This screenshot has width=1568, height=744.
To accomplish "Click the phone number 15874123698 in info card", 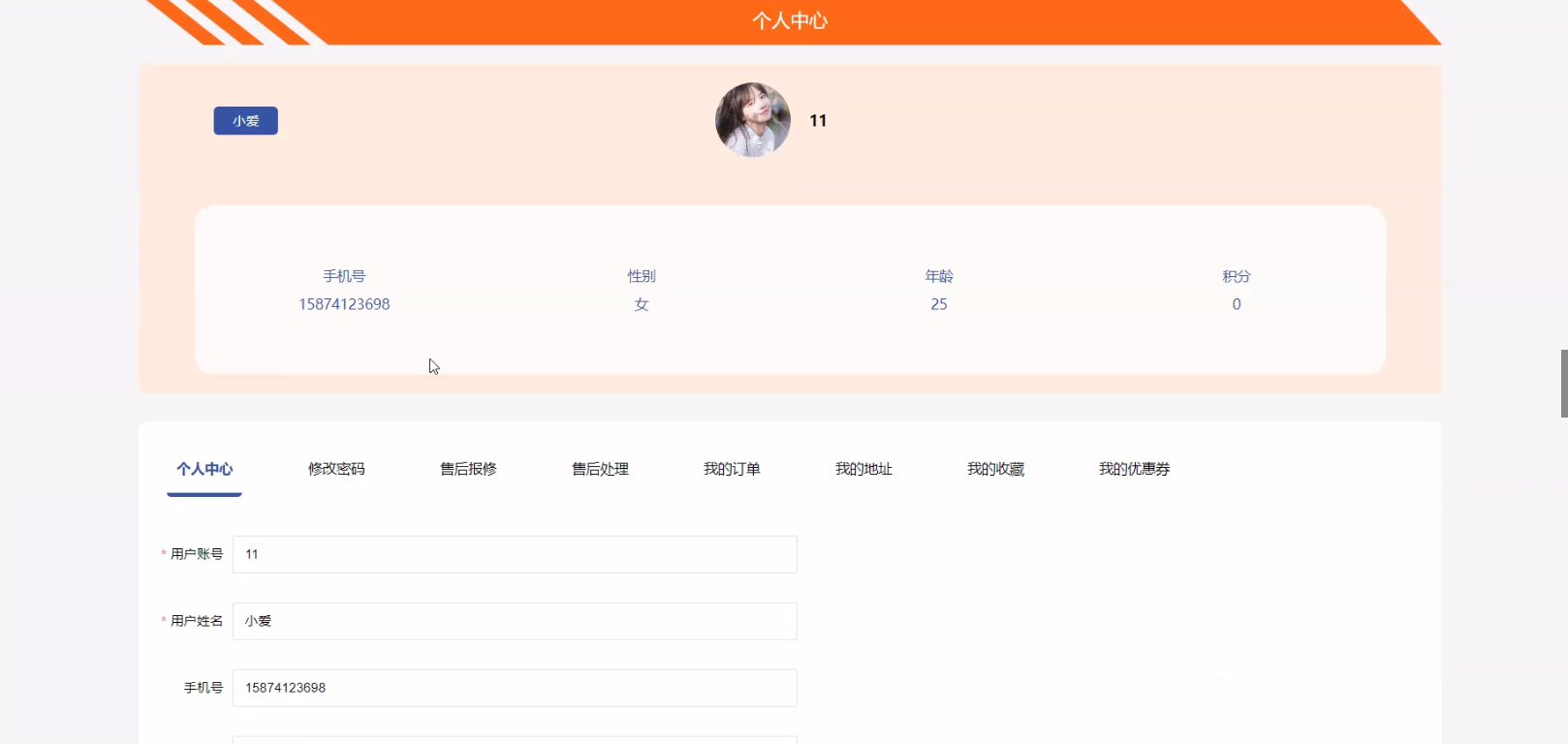I will pyautogui.click(x=344, y=304).
